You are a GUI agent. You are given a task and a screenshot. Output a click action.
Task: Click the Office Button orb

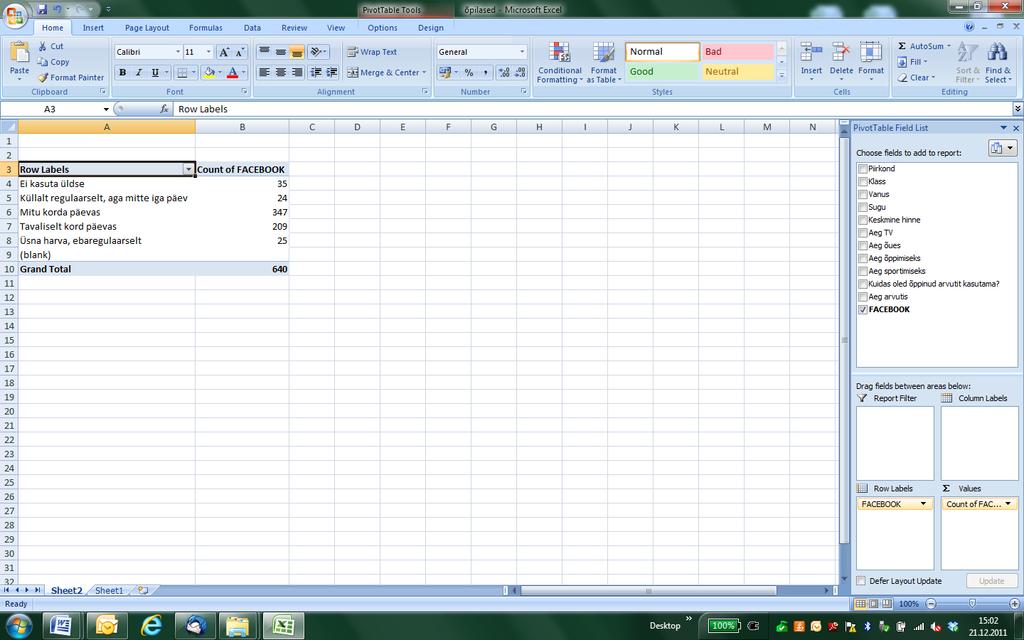(x=14, y=15)
